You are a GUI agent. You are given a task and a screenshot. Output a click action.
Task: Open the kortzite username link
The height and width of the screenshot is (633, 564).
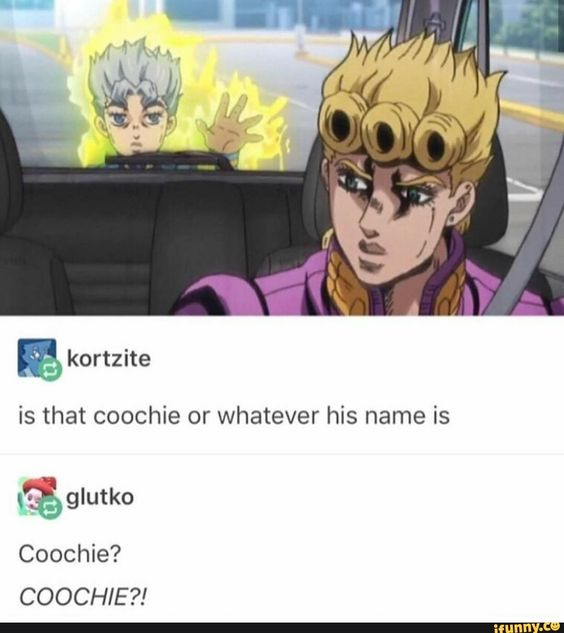(x=109, y=358)
